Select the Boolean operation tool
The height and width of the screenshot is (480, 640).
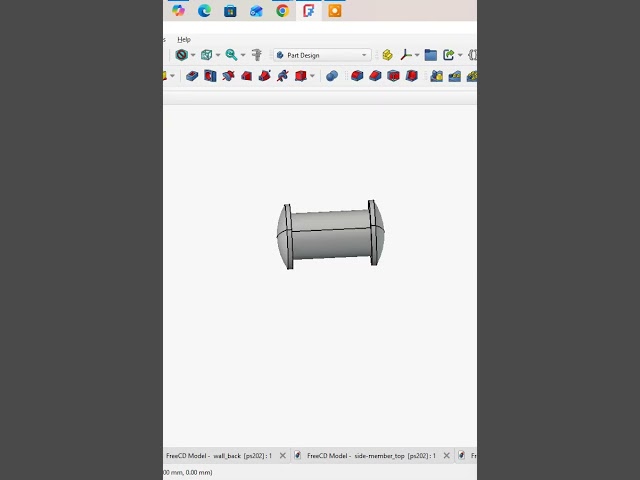pos(332,76)
